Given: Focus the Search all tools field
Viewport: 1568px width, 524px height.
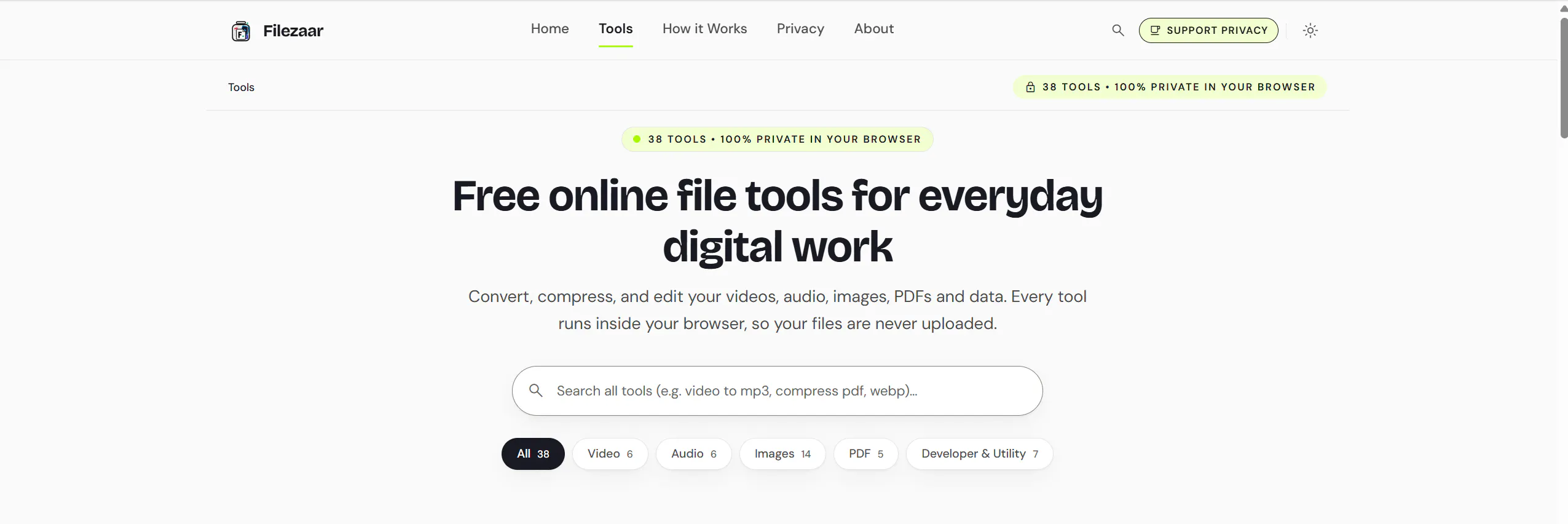Looking at the screenshot, I should tap(777, 391).
